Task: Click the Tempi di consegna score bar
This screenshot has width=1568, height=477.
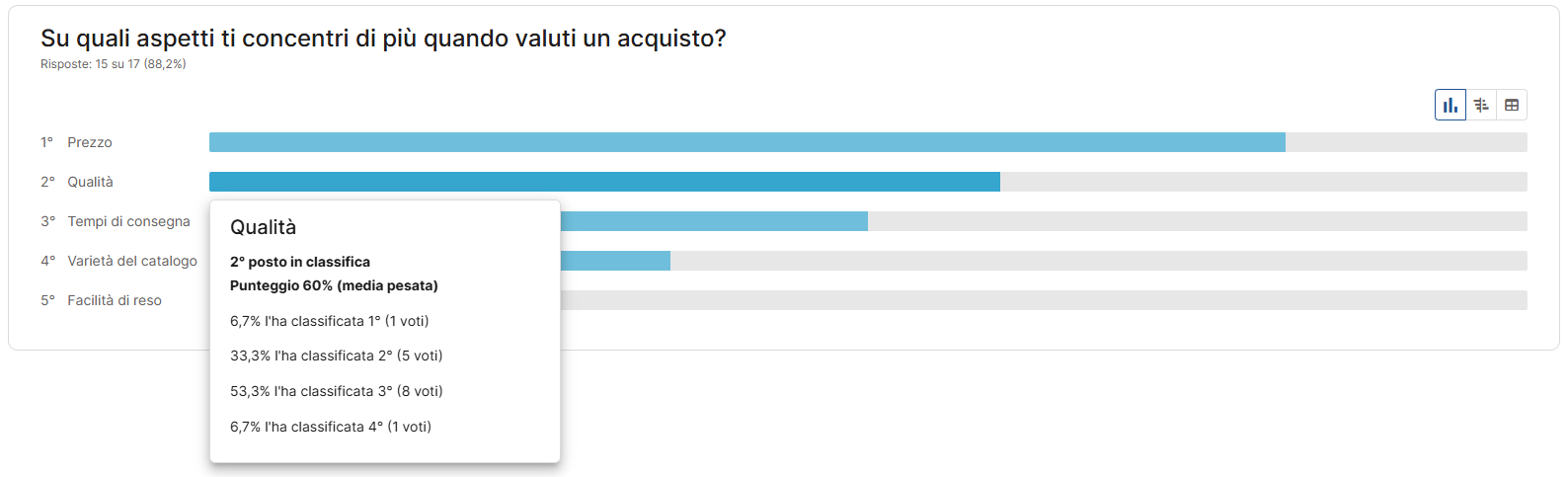Action: 713,221
